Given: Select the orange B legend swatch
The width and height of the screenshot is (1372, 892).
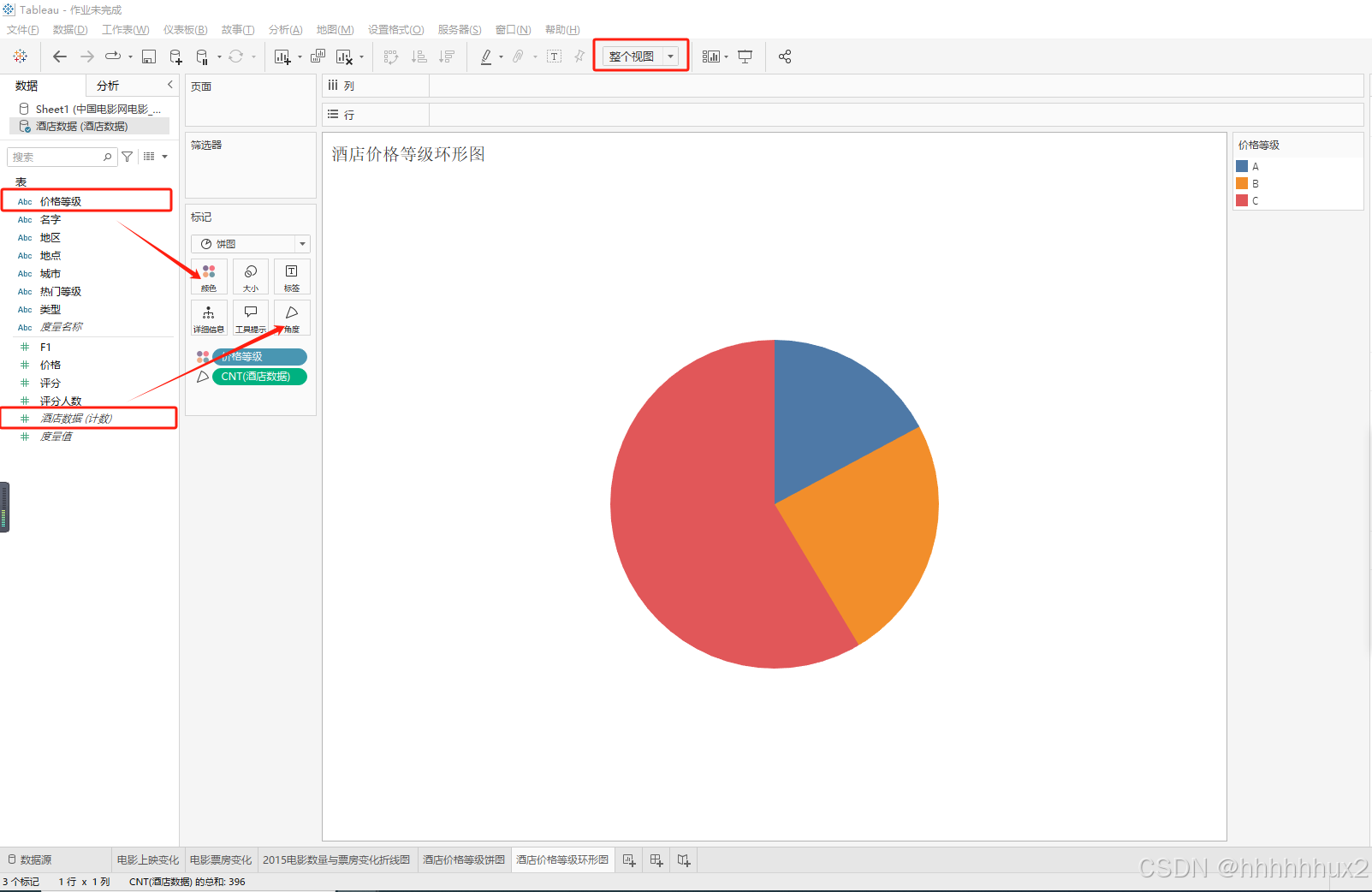Looking at the screenshot, I should (1242, 183).
